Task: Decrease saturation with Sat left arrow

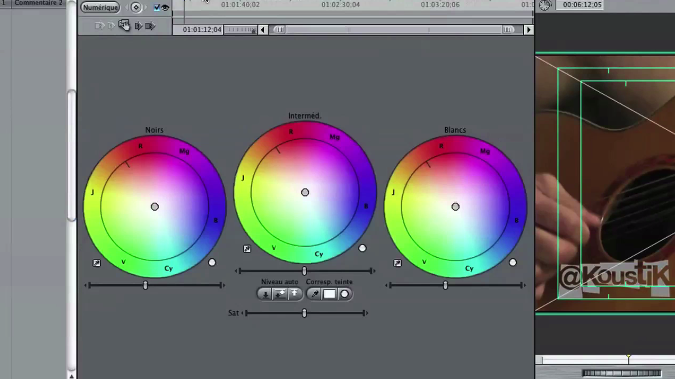Action: (242, 313)
